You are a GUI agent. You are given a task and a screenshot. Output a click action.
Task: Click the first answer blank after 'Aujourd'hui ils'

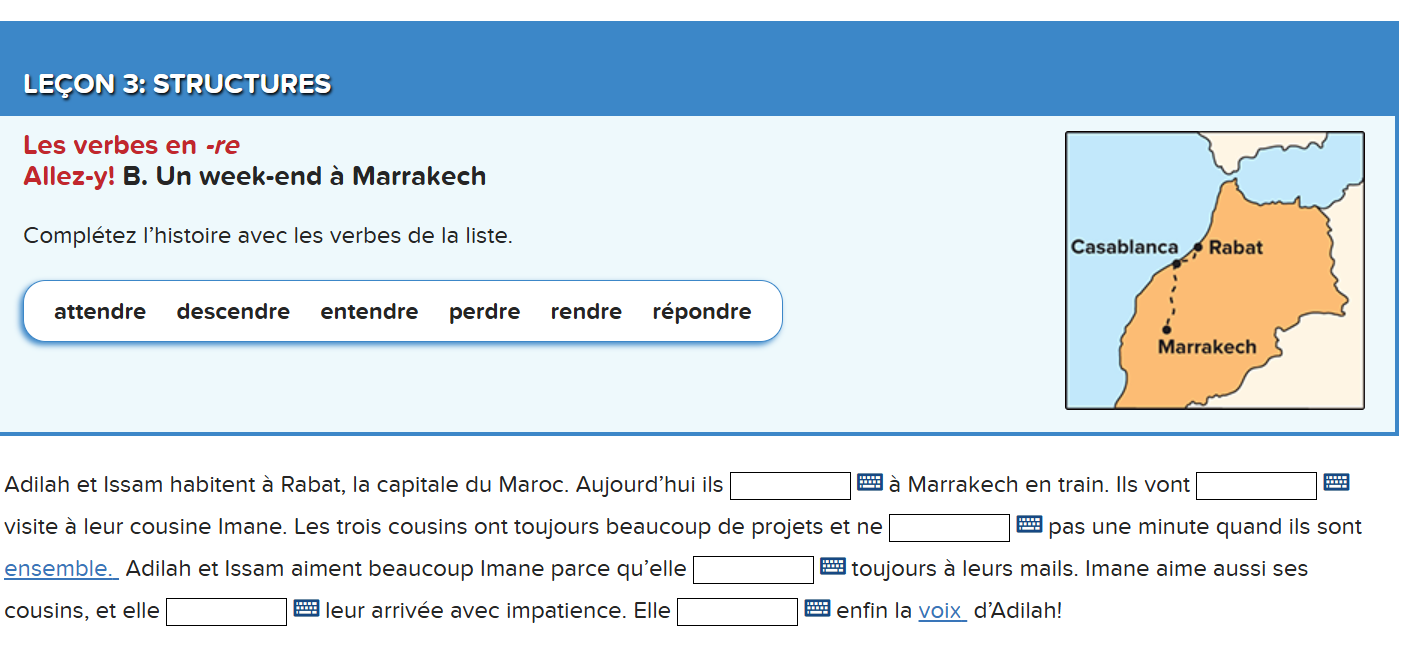click(789, 484)
